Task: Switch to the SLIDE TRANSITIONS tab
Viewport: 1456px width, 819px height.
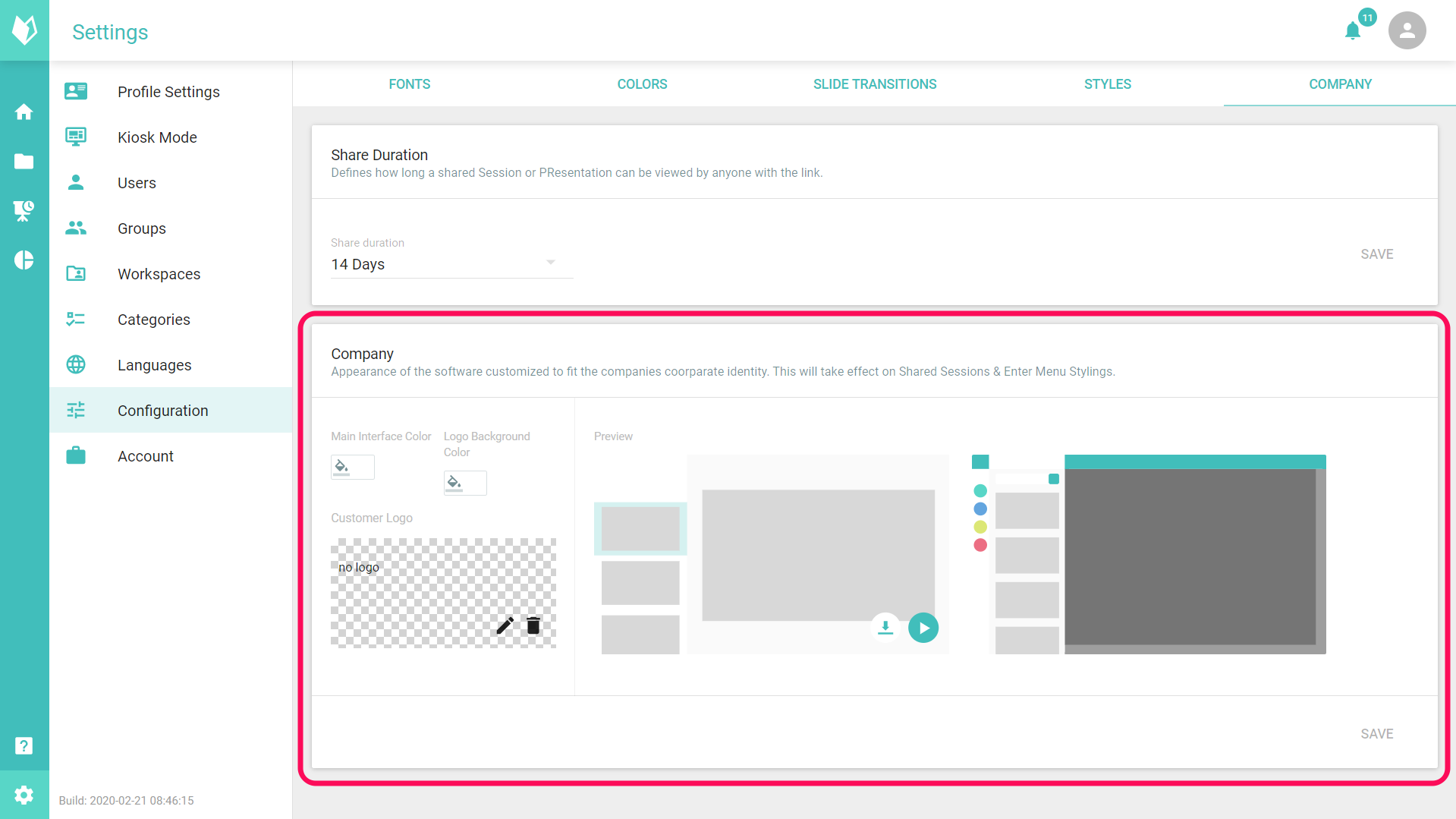Action: 875,84
